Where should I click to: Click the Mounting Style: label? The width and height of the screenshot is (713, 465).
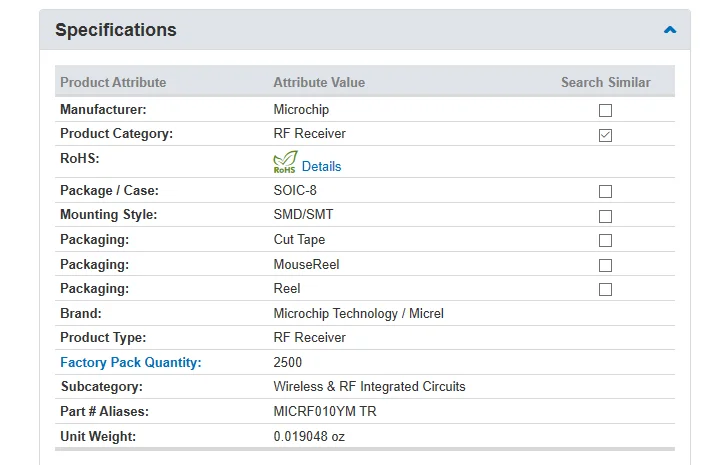(x=108, y=215)
